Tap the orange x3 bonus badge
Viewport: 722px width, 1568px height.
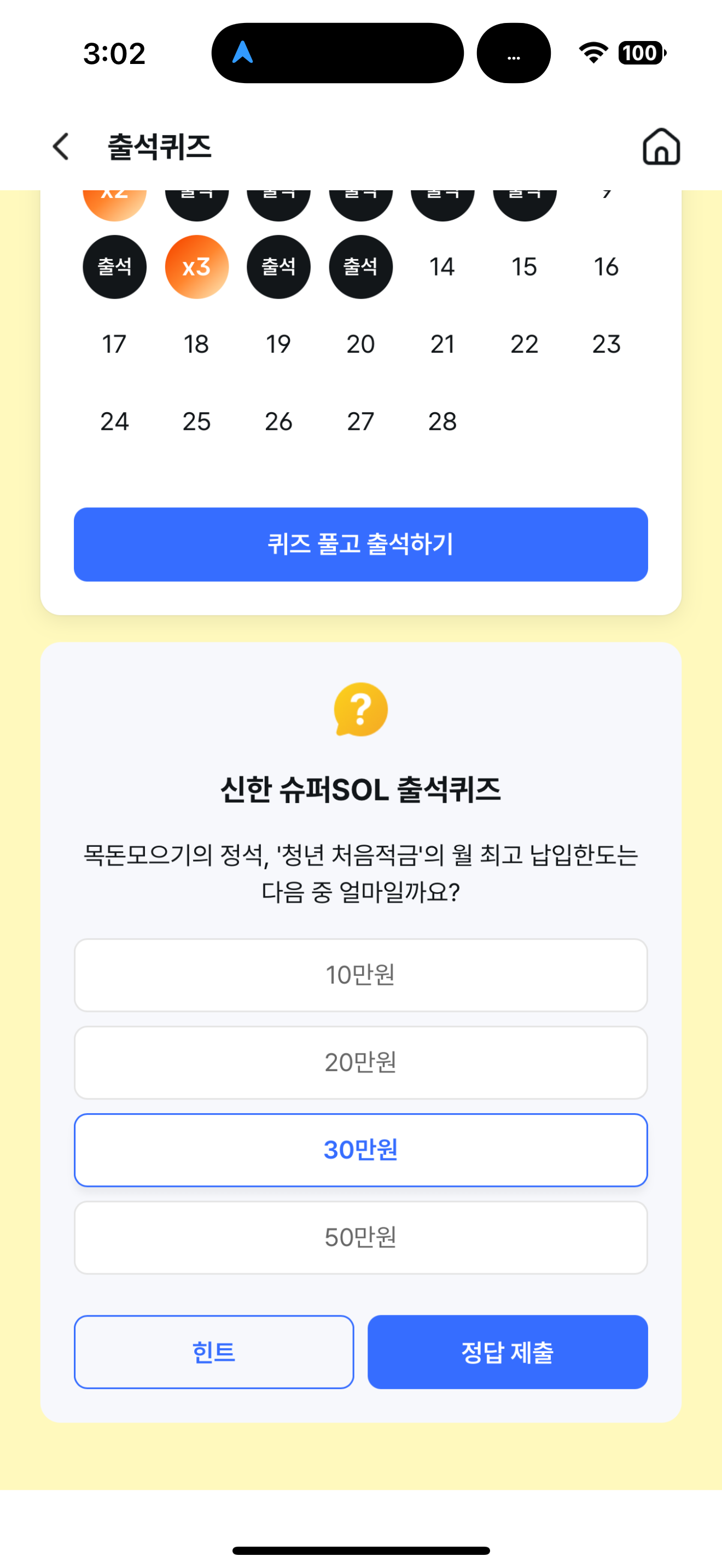click(x=196, y=267)
